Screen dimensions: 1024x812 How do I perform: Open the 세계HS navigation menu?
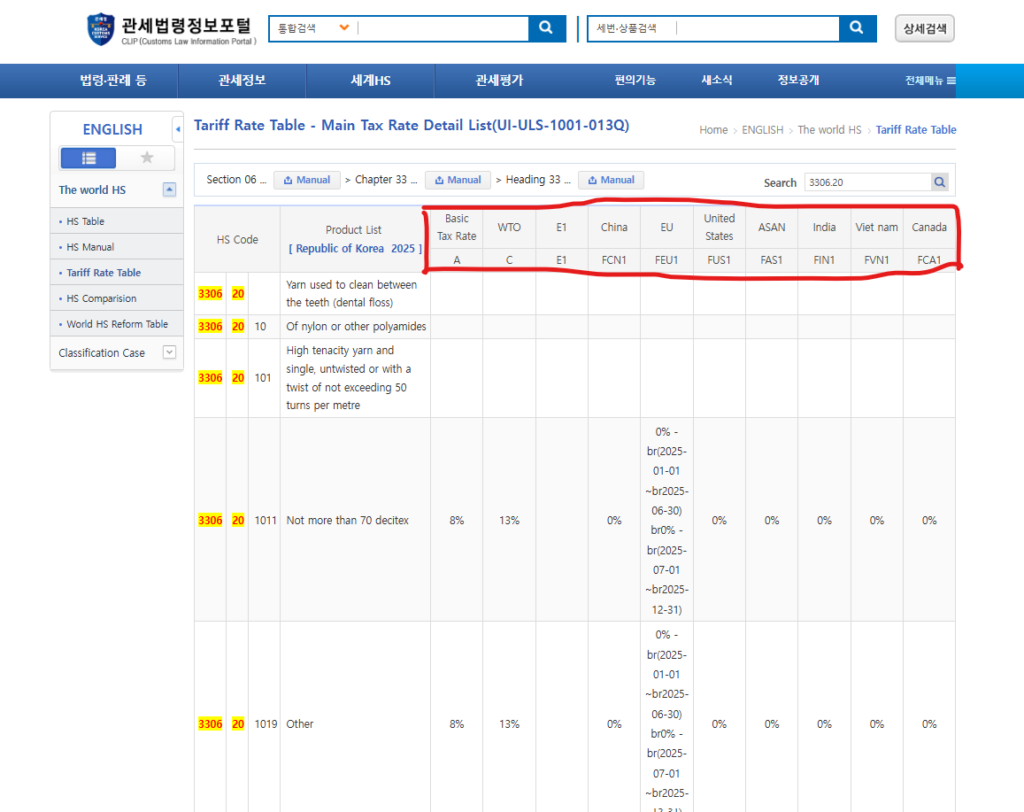[x=370, y=81]
